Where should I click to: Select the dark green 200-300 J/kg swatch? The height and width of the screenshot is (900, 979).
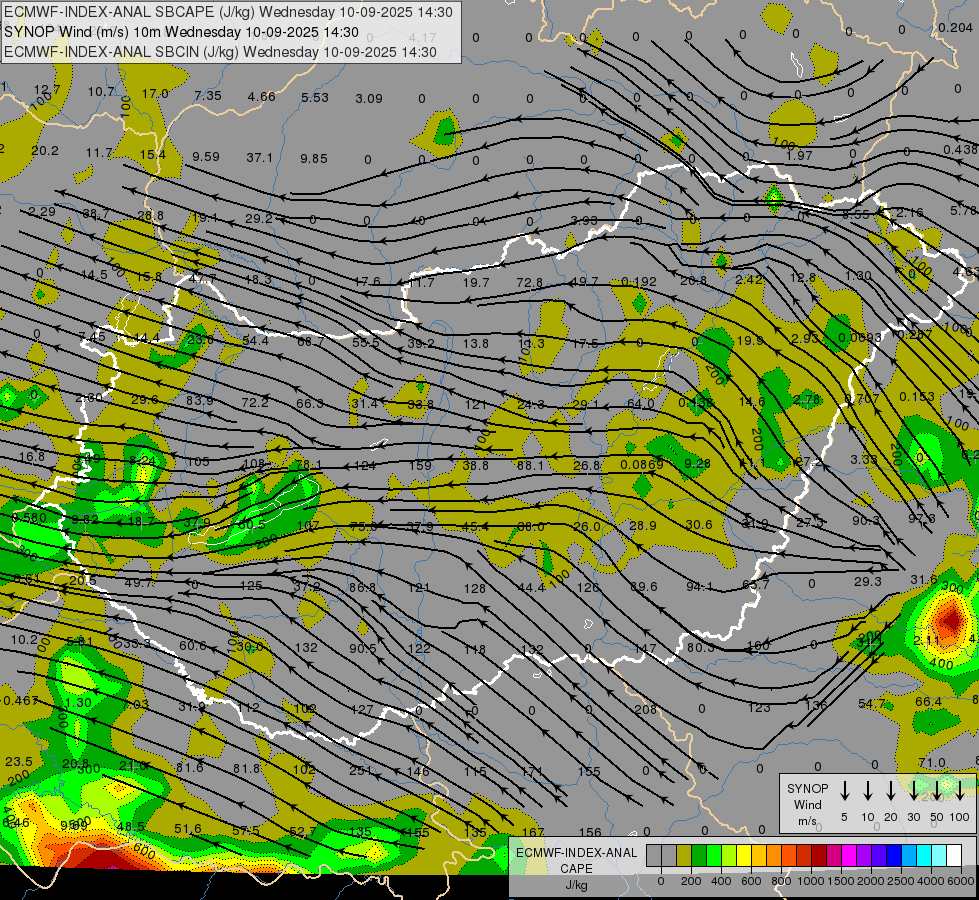[x=699, y=855]
